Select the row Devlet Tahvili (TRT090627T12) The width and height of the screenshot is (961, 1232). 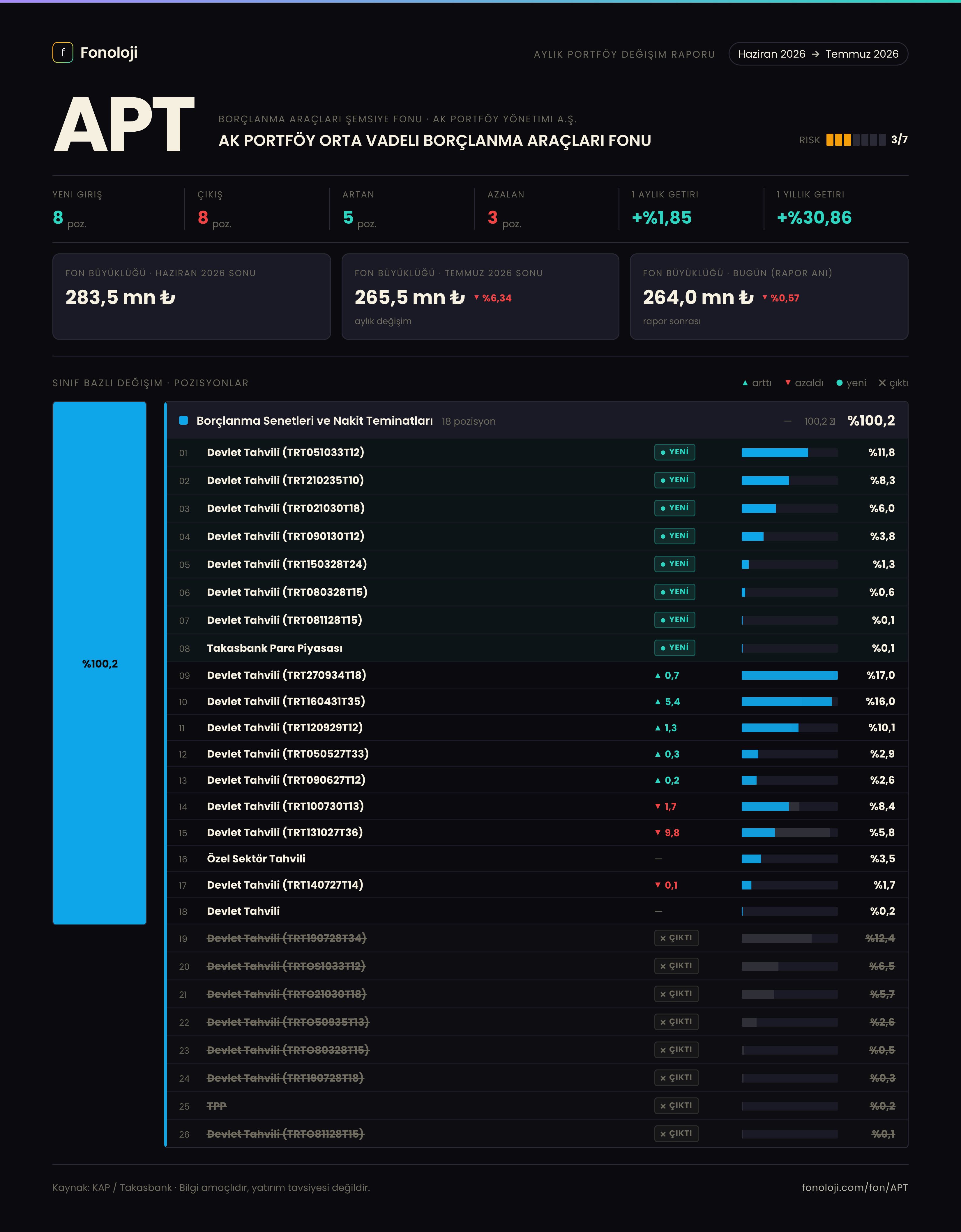coord(537,780)
